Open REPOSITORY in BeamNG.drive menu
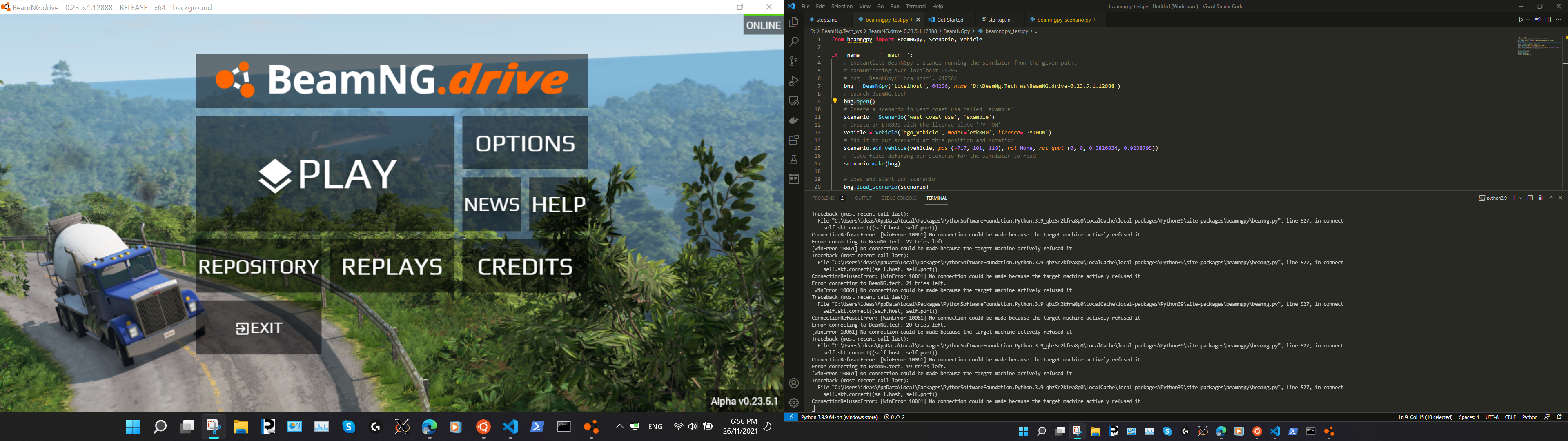The image size is (1568, 441). (259, 266)
